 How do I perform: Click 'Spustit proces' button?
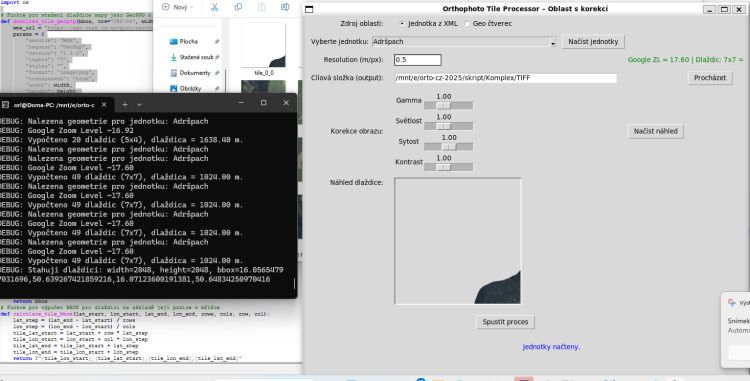pos(505,322)
